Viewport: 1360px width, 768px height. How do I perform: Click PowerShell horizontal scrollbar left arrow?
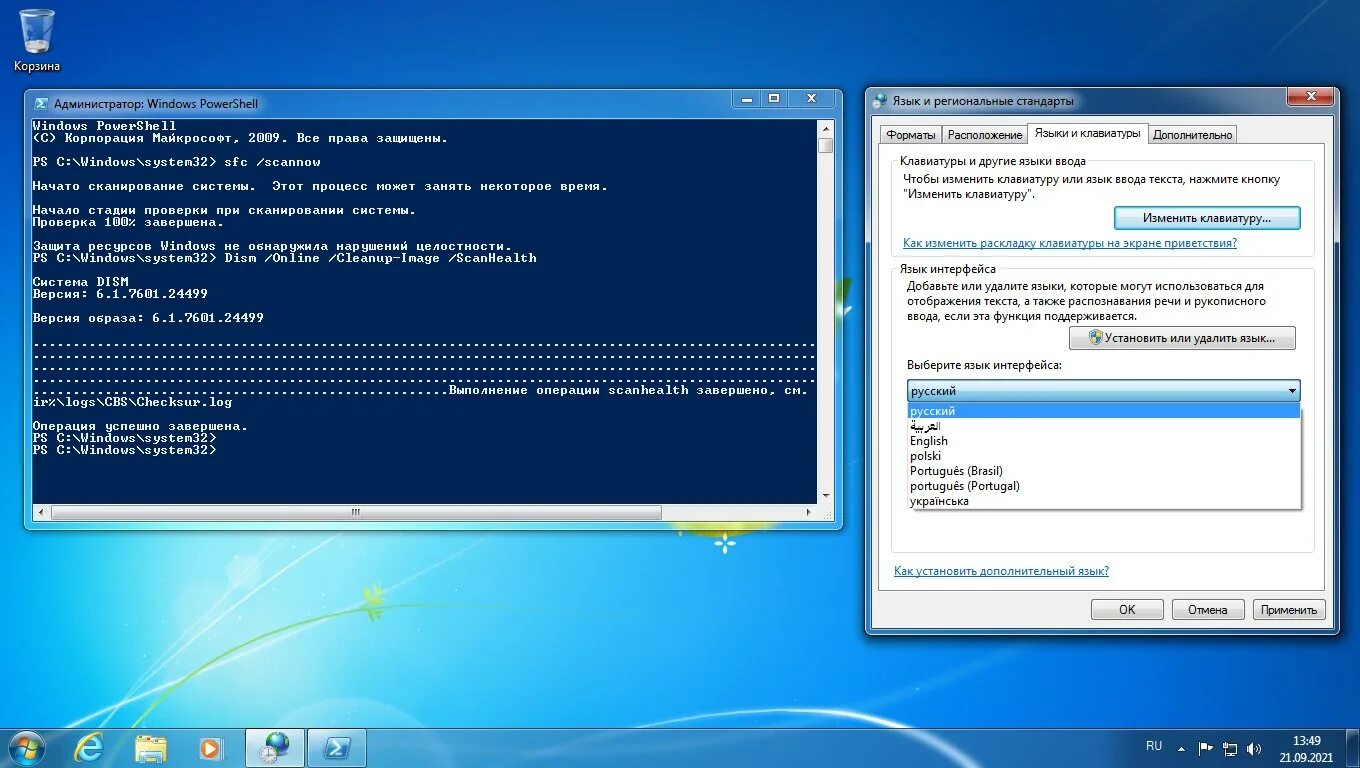[40, 512]
